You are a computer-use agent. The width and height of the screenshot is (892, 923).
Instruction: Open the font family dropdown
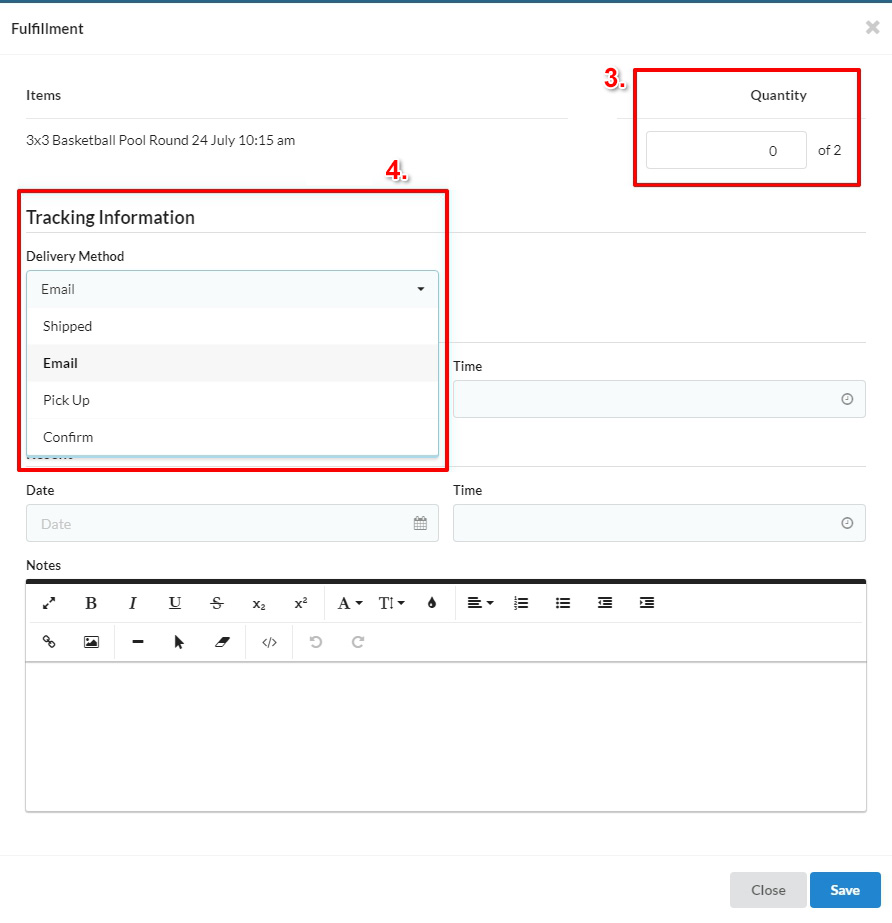click(x=349, y=603)
